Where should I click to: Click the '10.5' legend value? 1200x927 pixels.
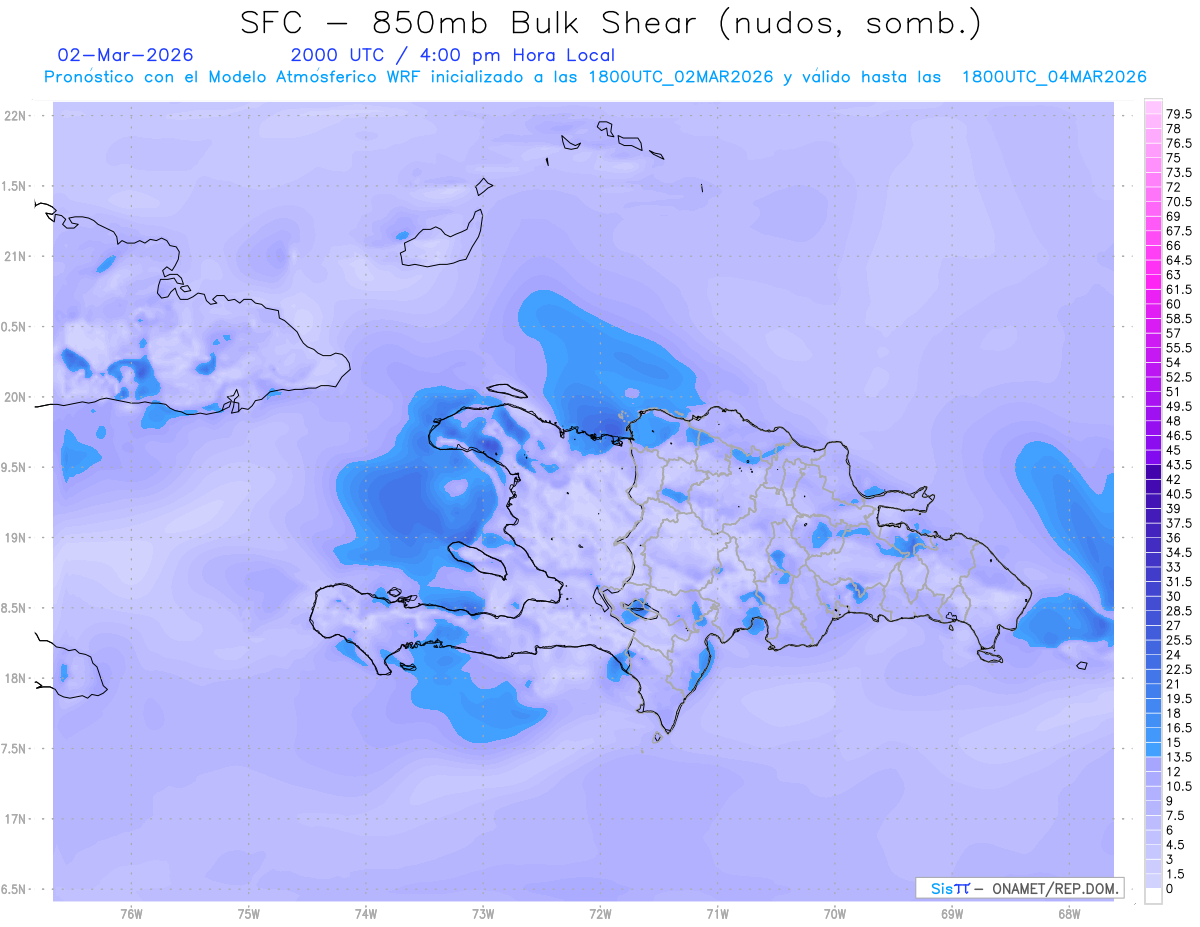1178,786
